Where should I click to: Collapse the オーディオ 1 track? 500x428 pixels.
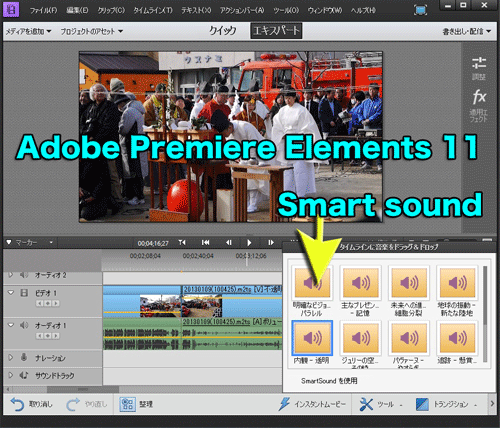point(11,325)
